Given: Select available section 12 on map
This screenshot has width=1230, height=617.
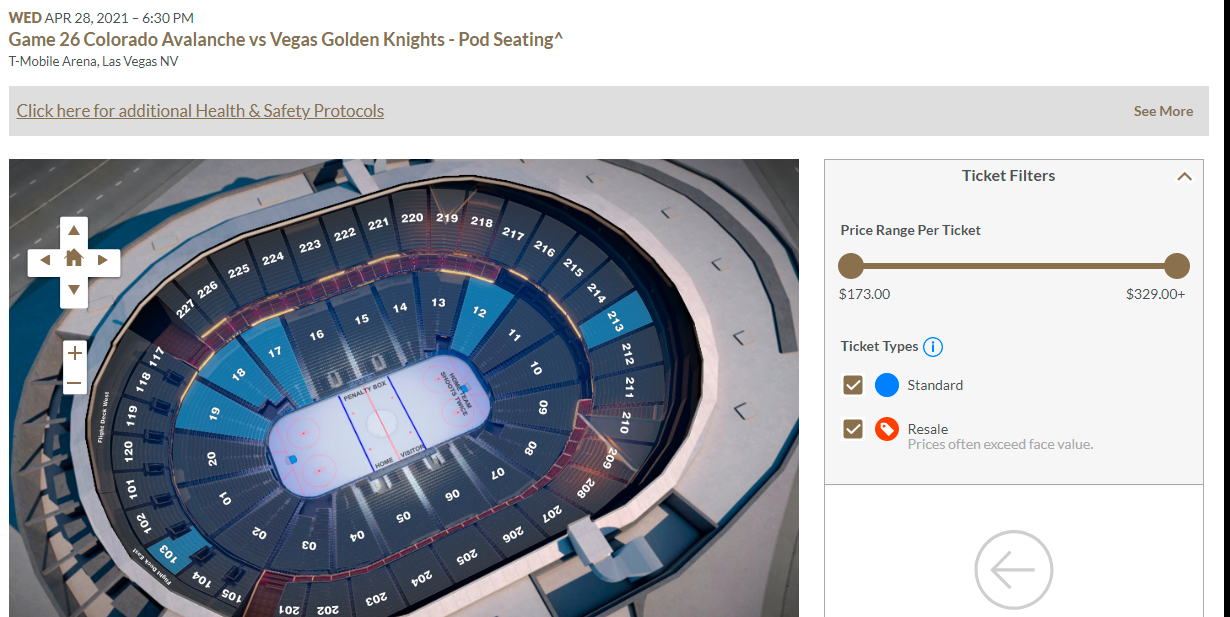Looking at the screenshot, I should (481, 311).
